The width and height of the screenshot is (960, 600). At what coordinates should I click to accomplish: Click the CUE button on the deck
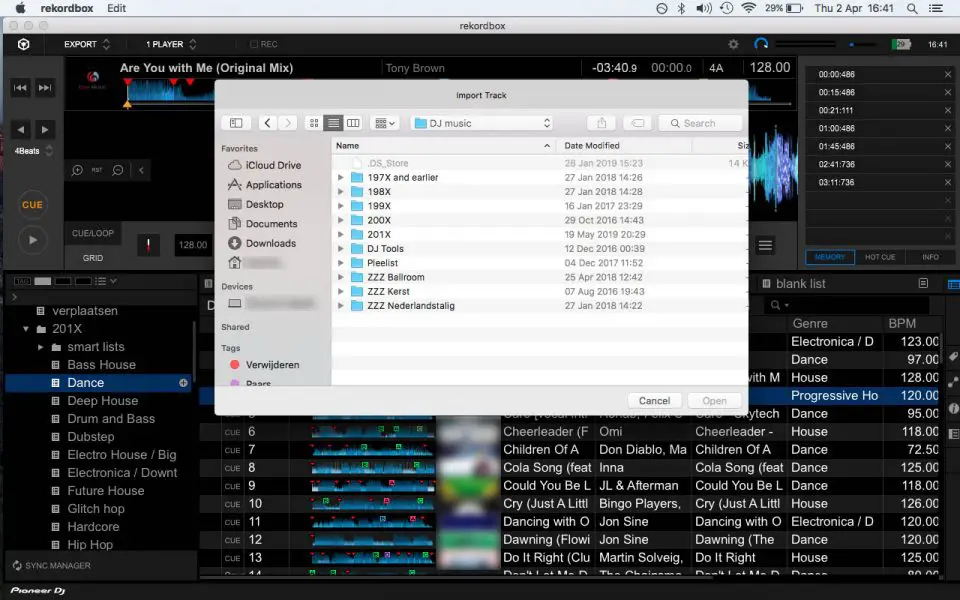click(32, 205)
